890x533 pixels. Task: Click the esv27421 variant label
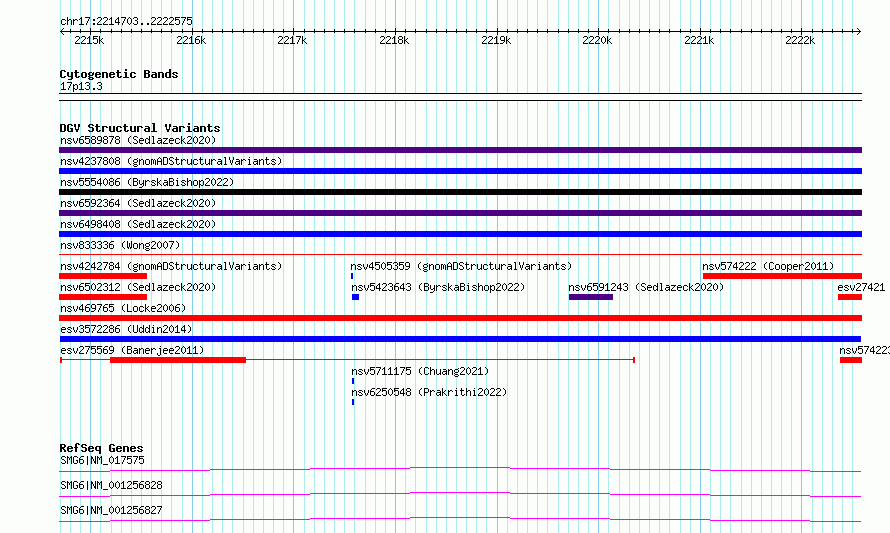click(x=861, y=287)
